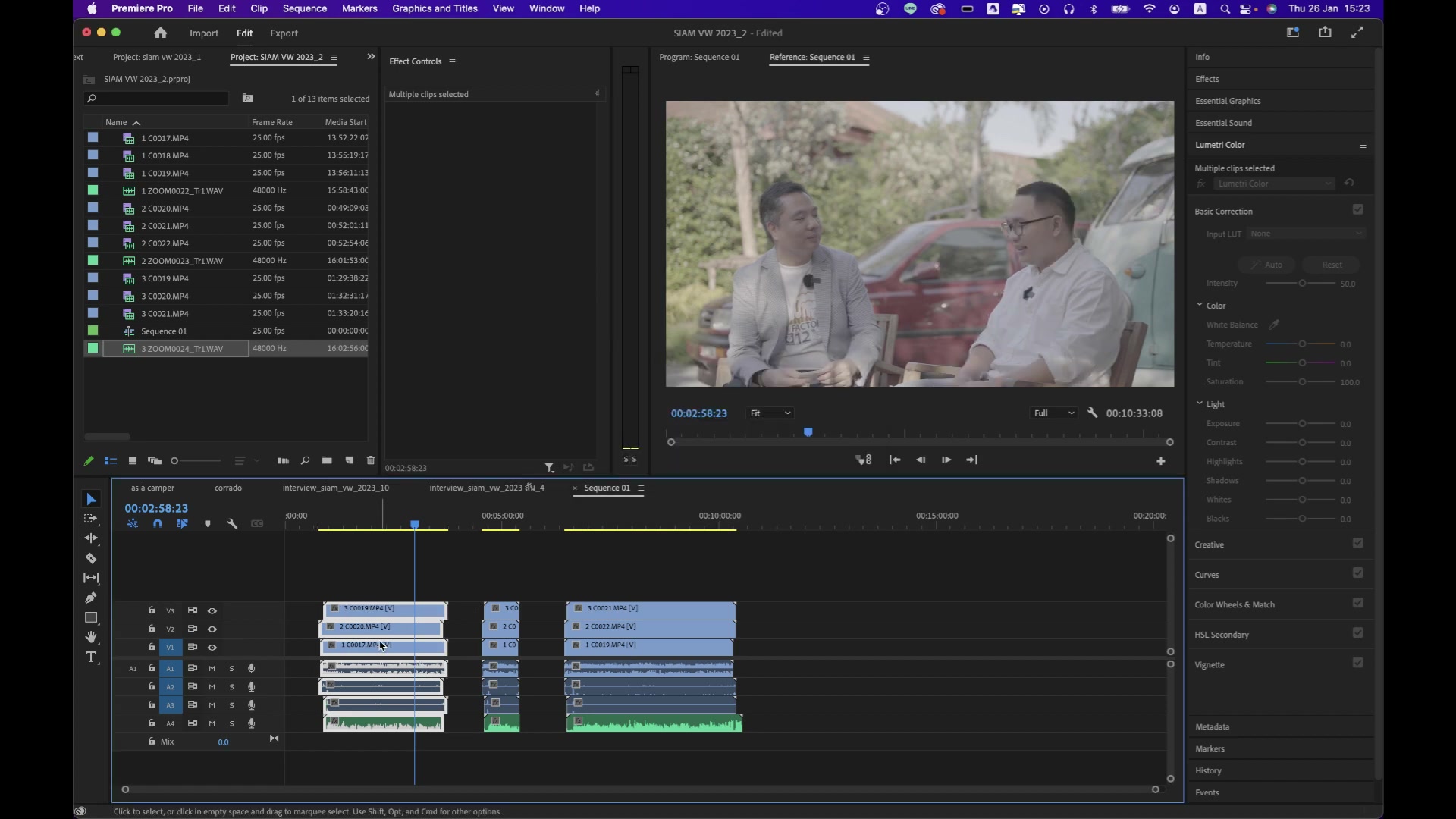The width and height of the screenshot is (1456, 819).
Task: Click the Reset button in Basic Correction
Action: (x=1332, y=265)
